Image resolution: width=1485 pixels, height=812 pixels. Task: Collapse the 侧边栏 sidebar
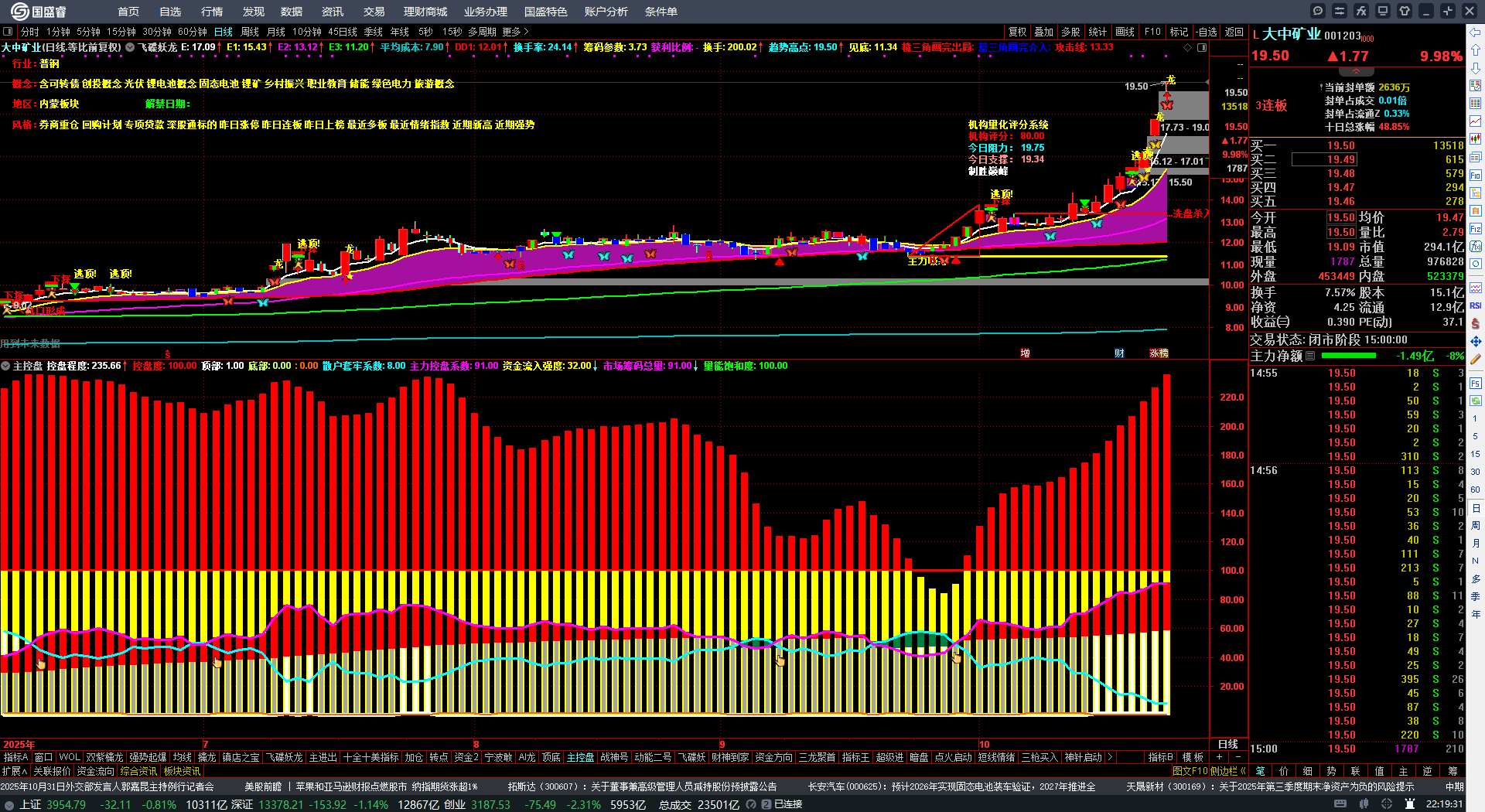coord(1228,771)
